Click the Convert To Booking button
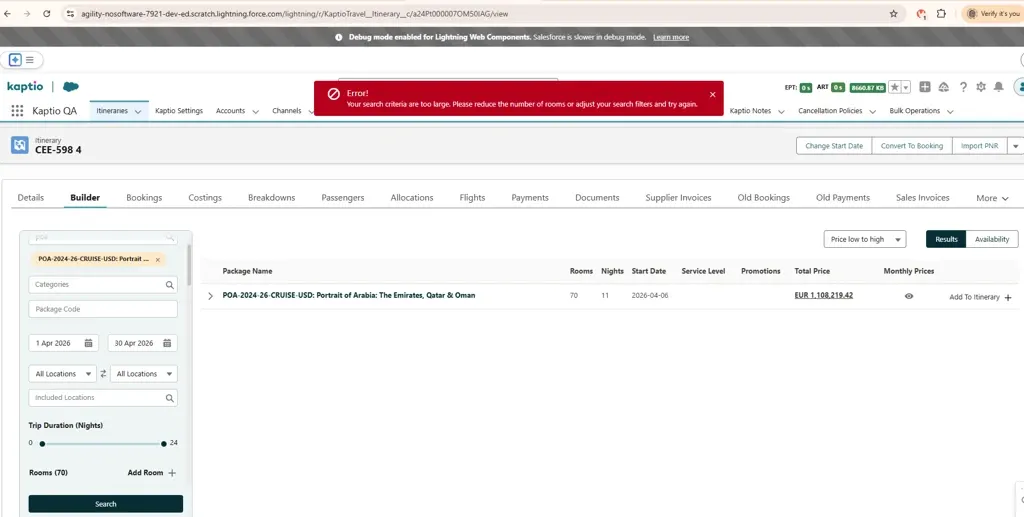 point(911,146)
